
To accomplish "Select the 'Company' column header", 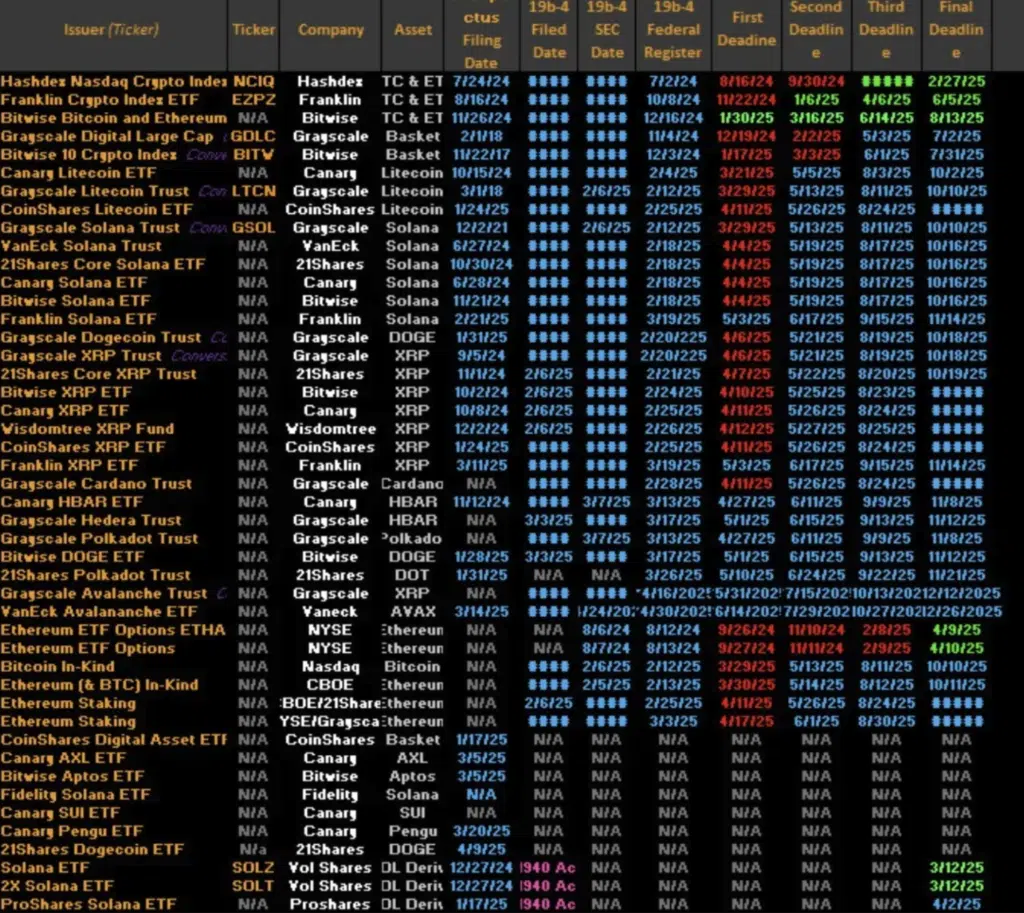I will pyautogui.click(x=330, y=29).
